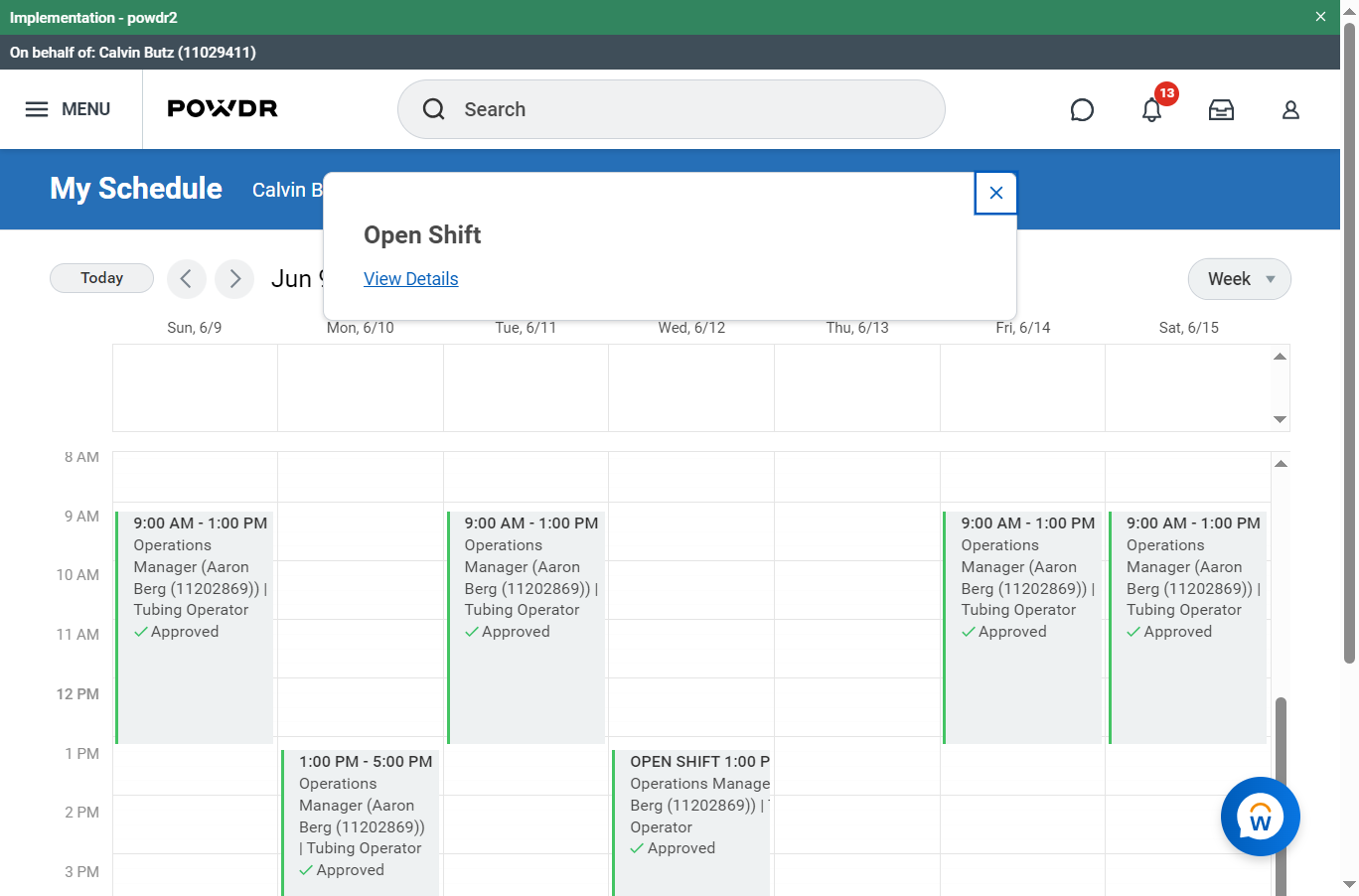Open Monday 1:00 PM - 5:00 PM shift
The width and height of the screenshot is (1359, 896).
coord(361,822)
